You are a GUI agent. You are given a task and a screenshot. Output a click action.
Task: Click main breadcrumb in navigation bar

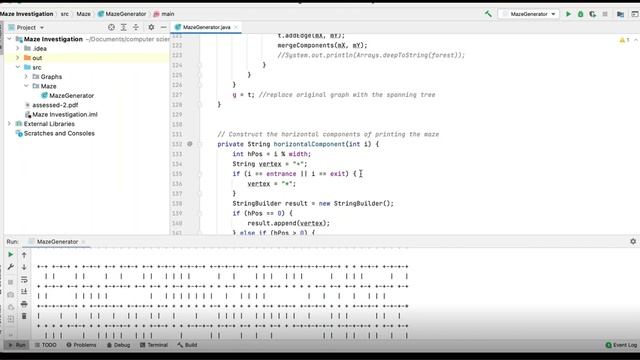(x=167, y=14)
